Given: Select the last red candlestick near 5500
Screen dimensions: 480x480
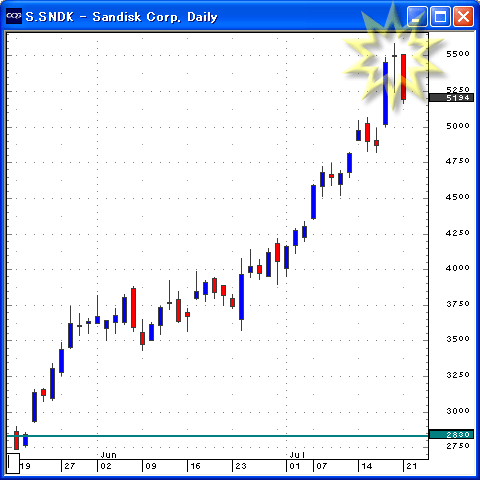Looking at the screenshot, I should coord(403,77).
